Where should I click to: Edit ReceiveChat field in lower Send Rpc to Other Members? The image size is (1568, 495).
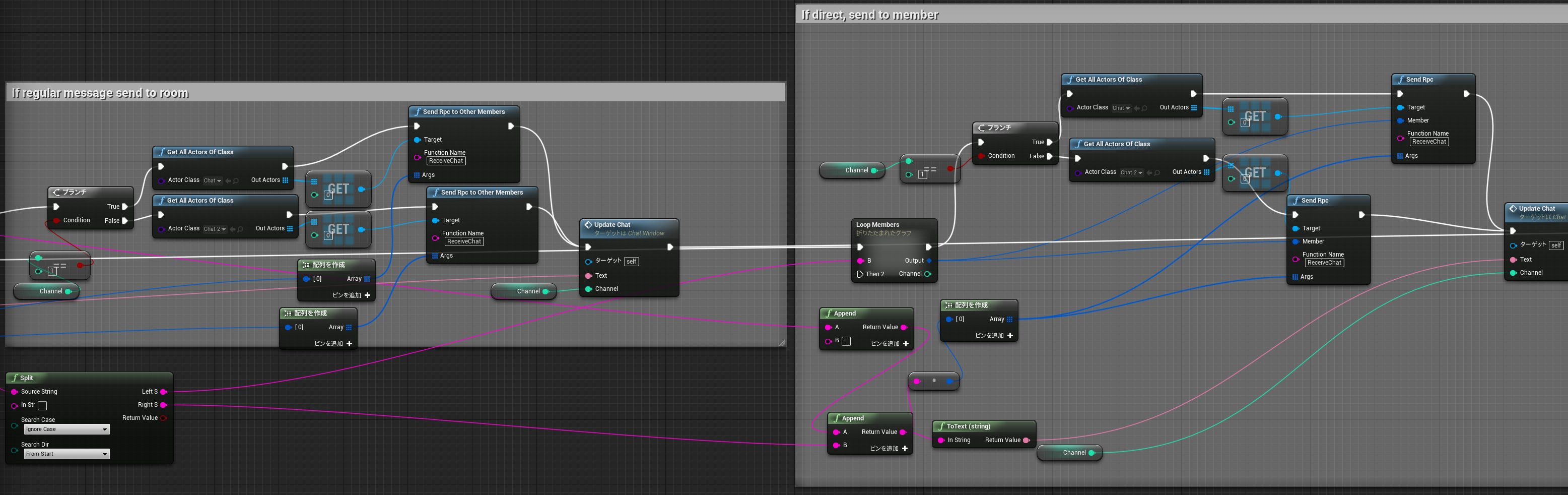point(464,242)
